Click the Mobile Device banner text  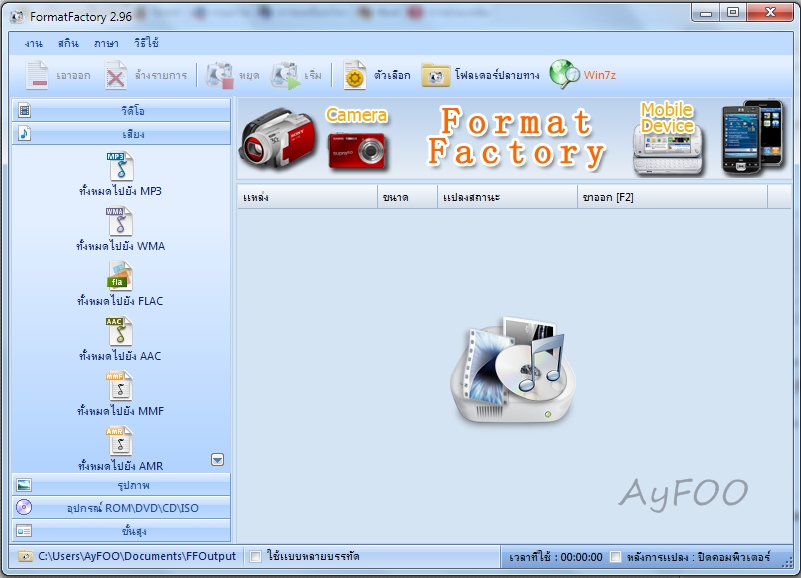[x=667, y=118]
